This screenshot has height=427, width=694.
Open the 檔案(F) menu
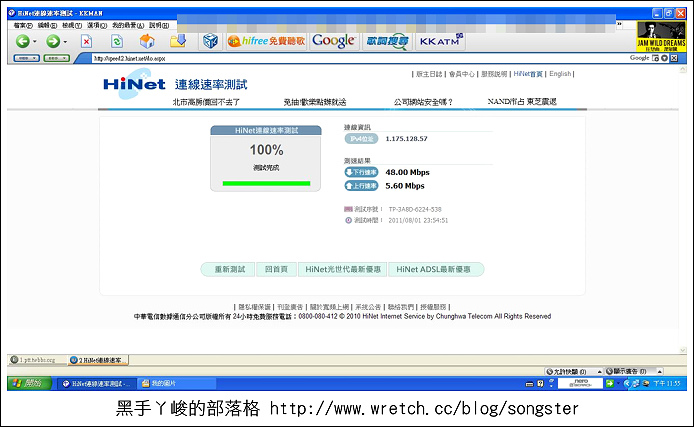click(x=23, y=26)
